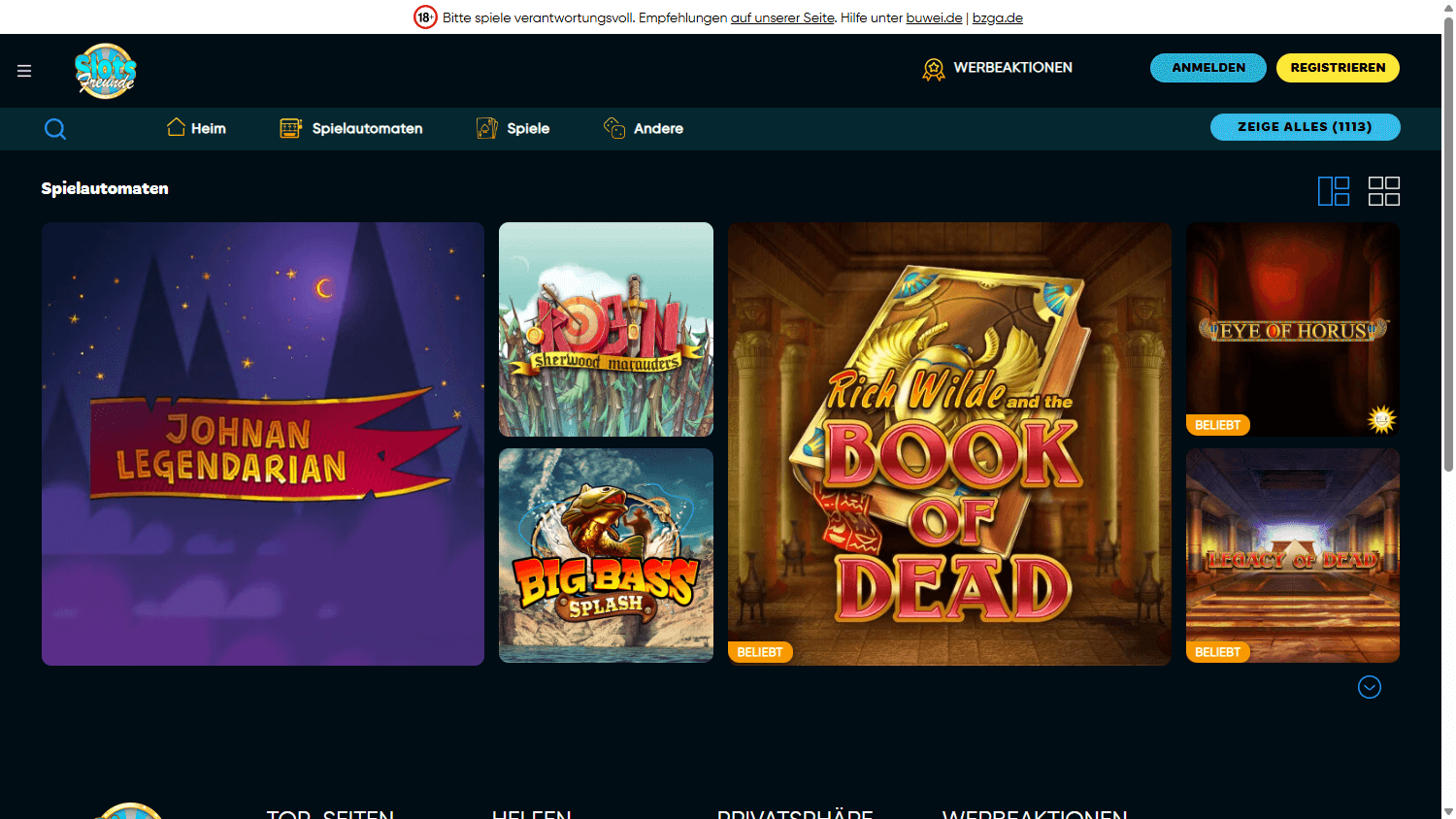
Task: Open the Andere category
Action: [x=644, y=127]
